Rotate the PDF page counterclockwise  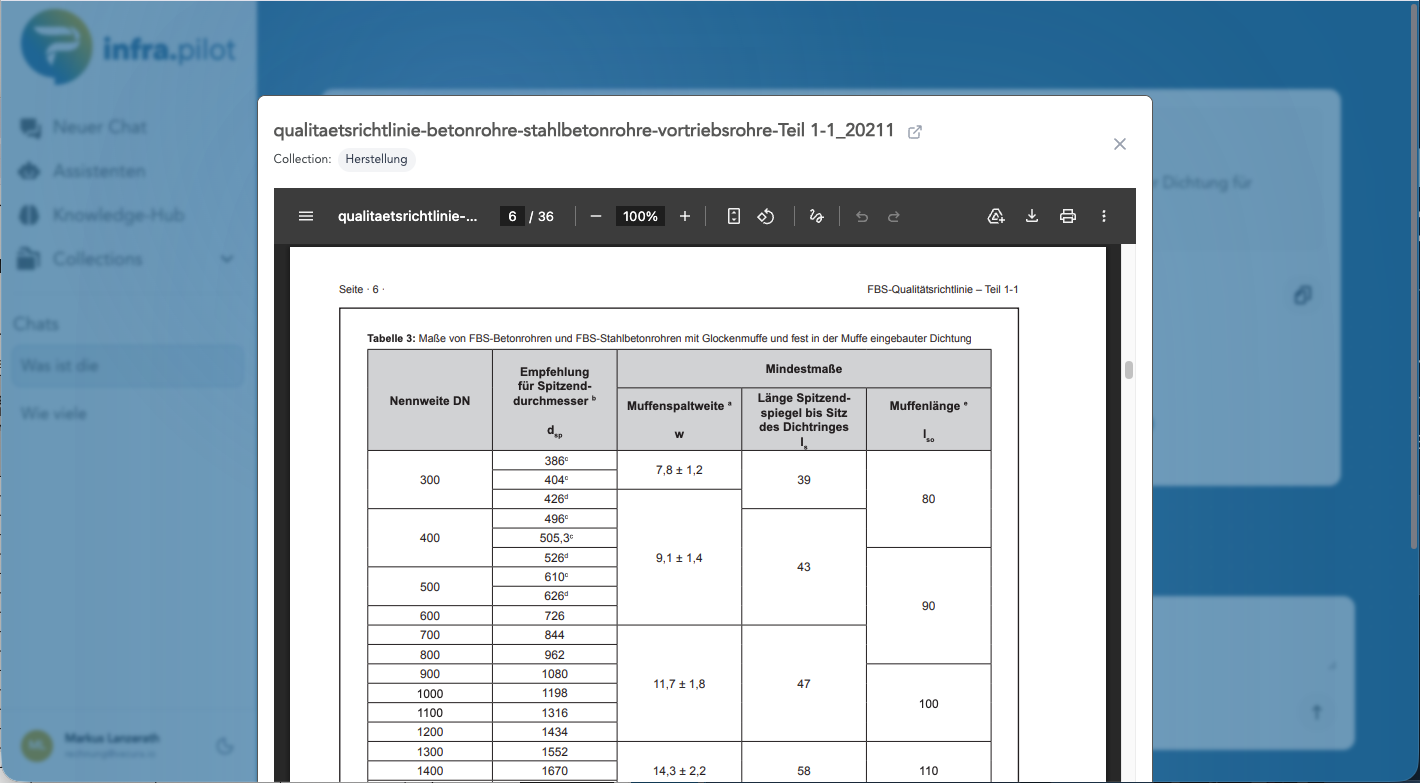click(x=766, y=216)
